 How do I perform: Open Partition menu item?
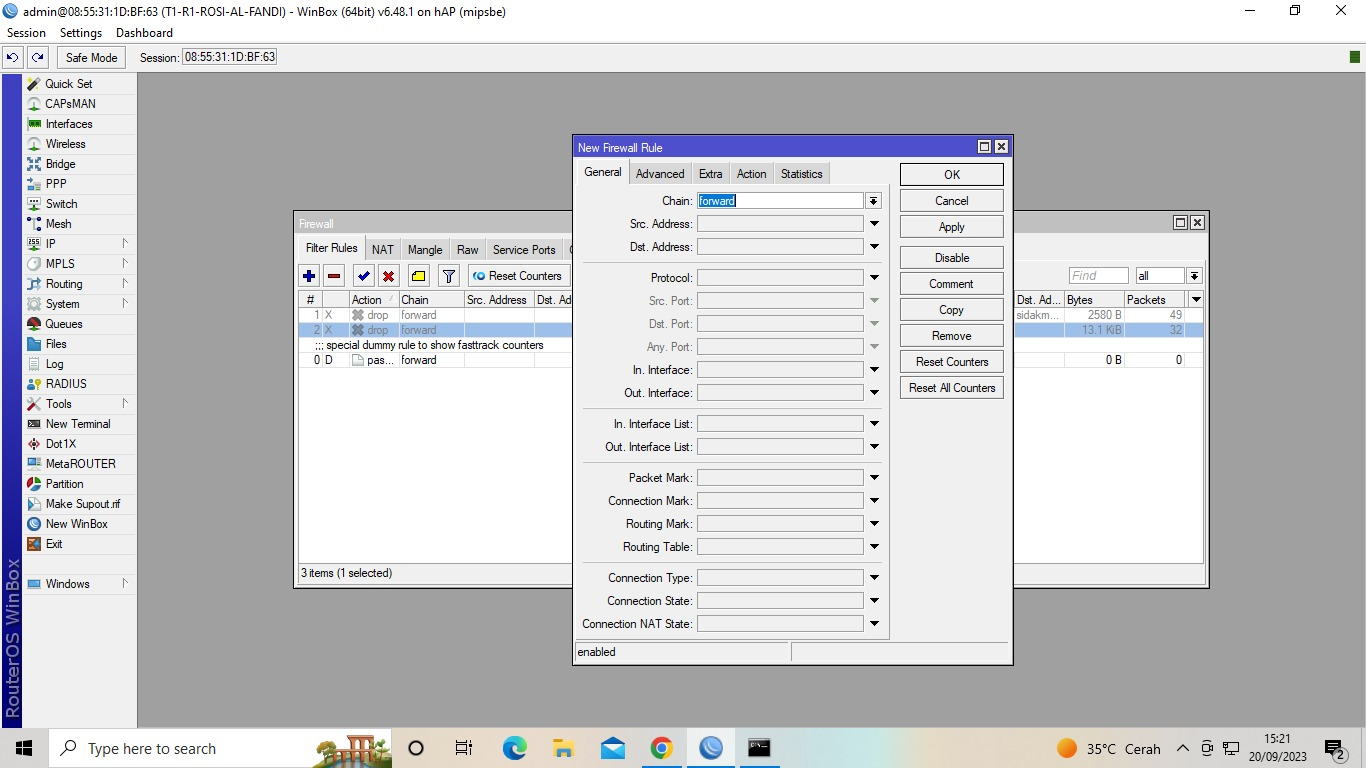coord(64,484)
